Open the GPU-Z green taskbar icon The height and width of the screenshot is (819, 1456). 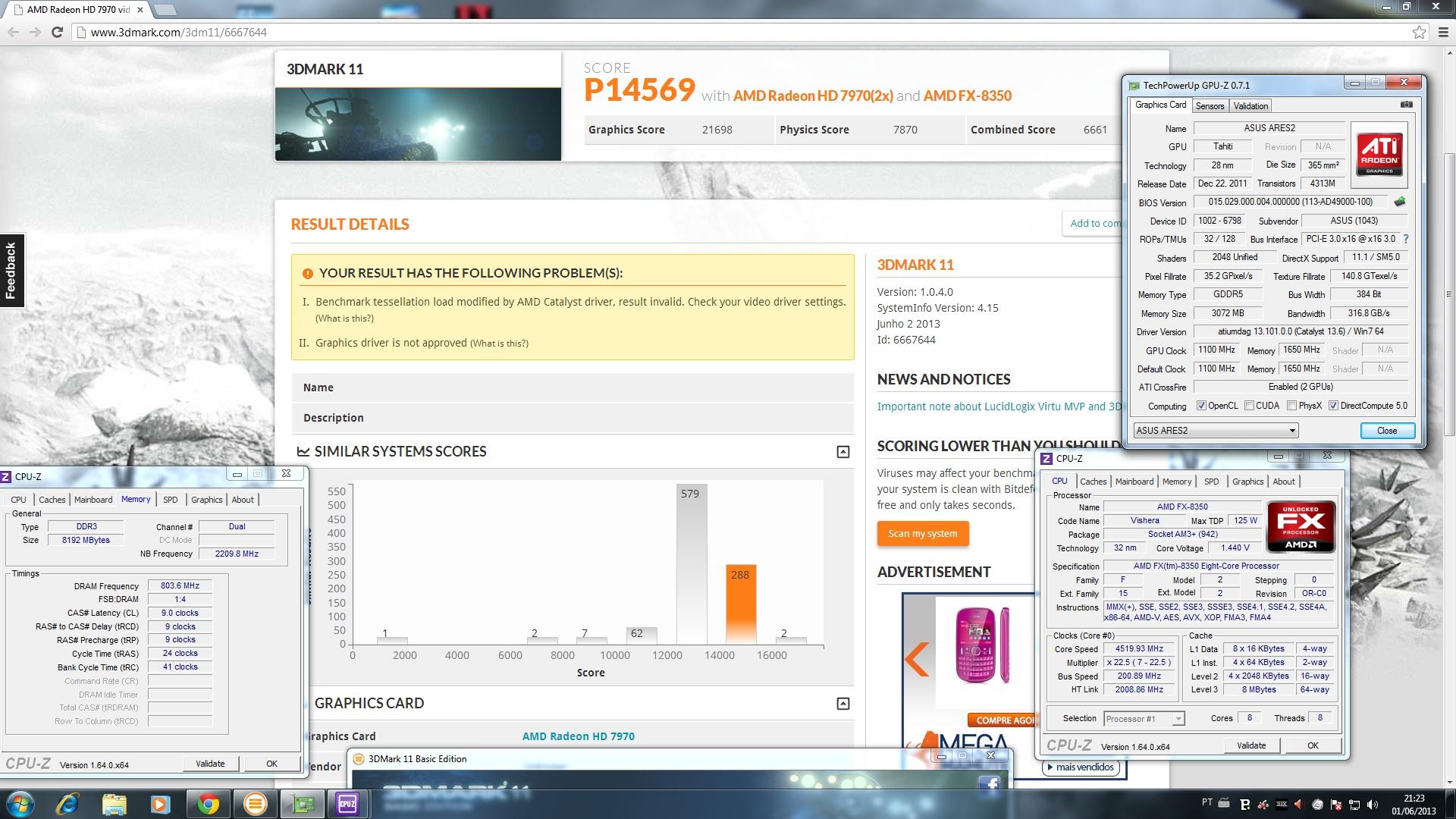point(302,804)
